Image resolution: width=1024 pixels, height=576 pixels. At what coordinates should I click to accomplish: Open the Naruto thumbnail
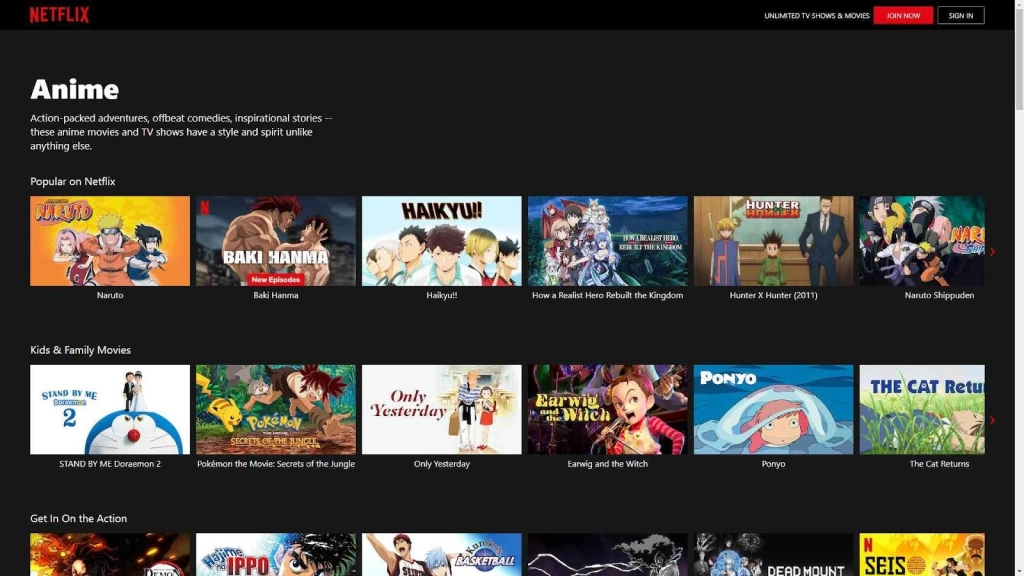click(110, 241)
